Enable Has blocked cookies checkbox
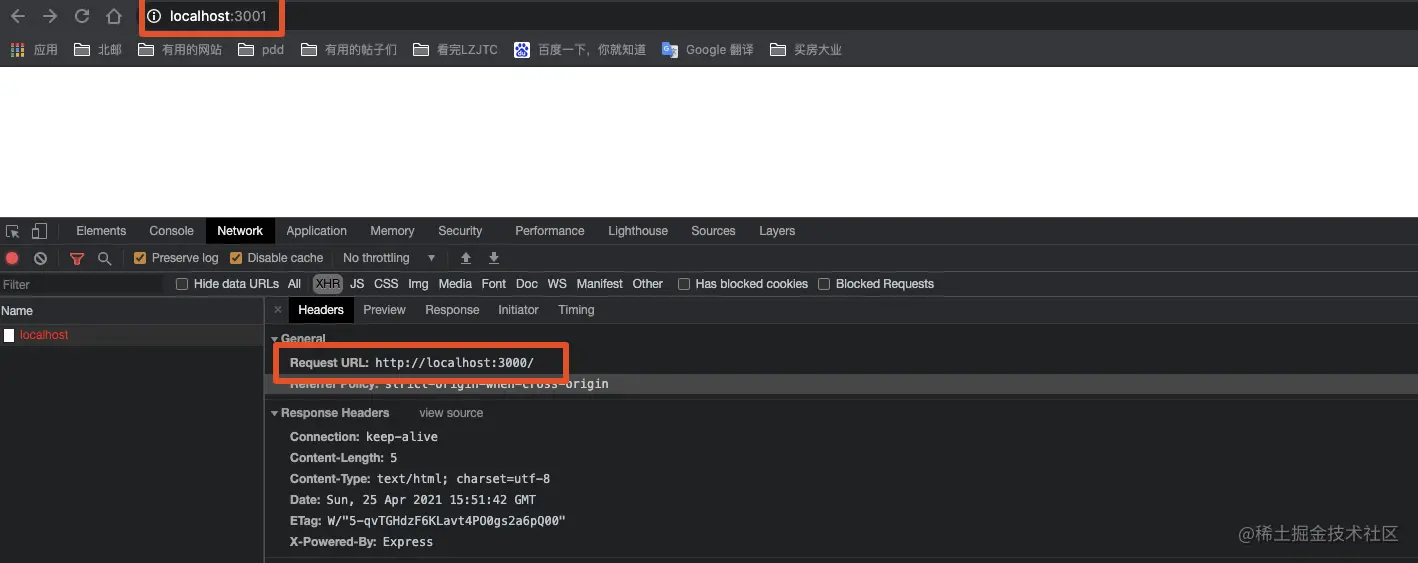Image resolution: width=1418 pixels, height=563 pixels. pyautogui.click(x=684, y=284)
